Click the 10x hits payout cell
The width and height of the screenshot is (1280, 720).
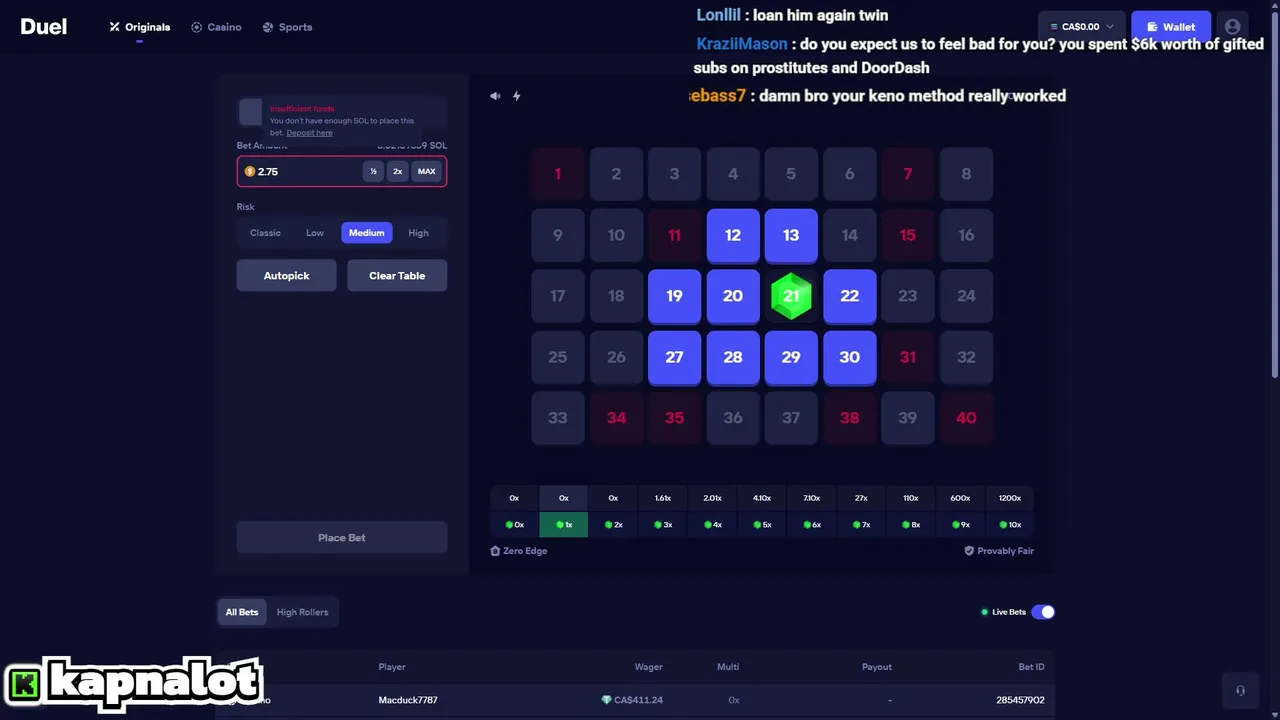coord(1010,524)
